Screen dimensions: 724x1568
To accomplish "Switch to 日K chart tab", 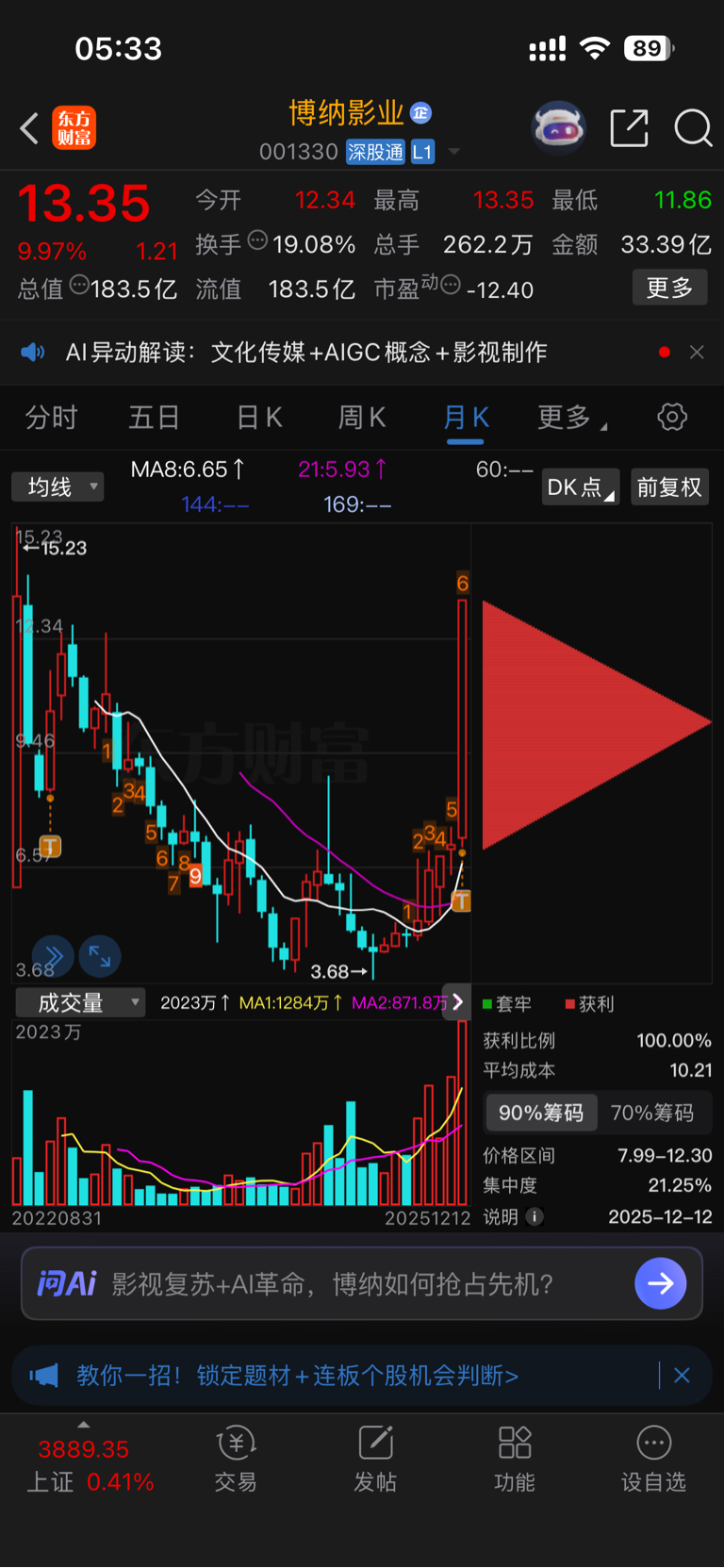I will pyautogui.click(x=259, y=417).
